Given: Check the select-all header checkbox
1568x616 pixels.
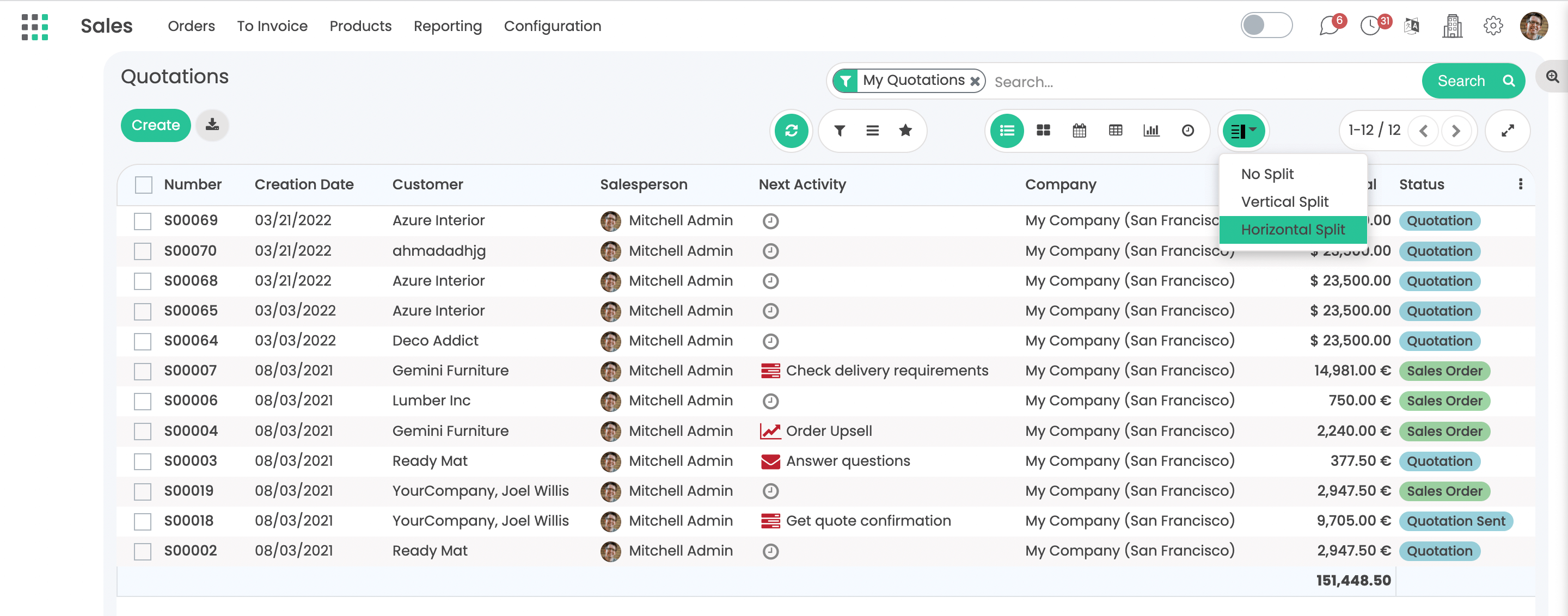Looking at the screenshot, I should pyautogui.click(x=143, y=184).
